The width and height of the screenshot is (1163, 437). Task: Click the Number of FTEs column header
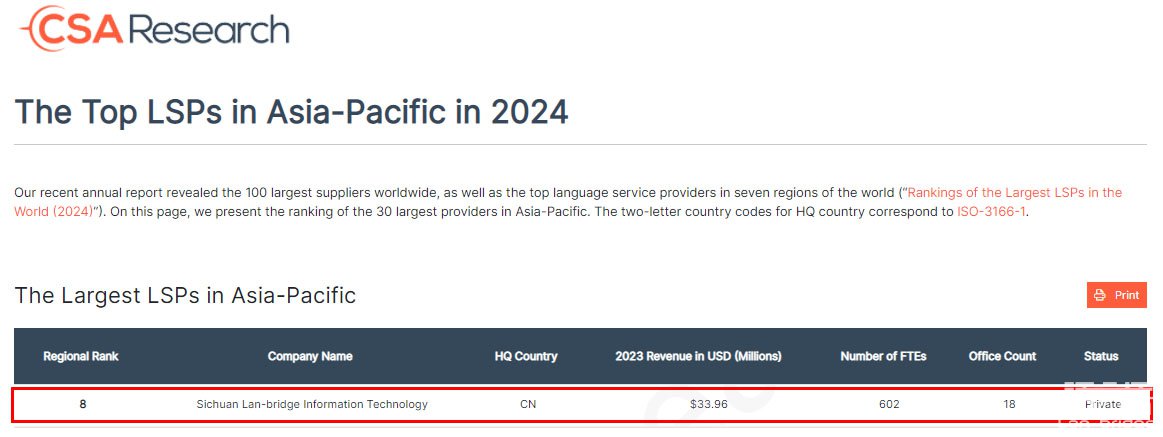[883, 356]
